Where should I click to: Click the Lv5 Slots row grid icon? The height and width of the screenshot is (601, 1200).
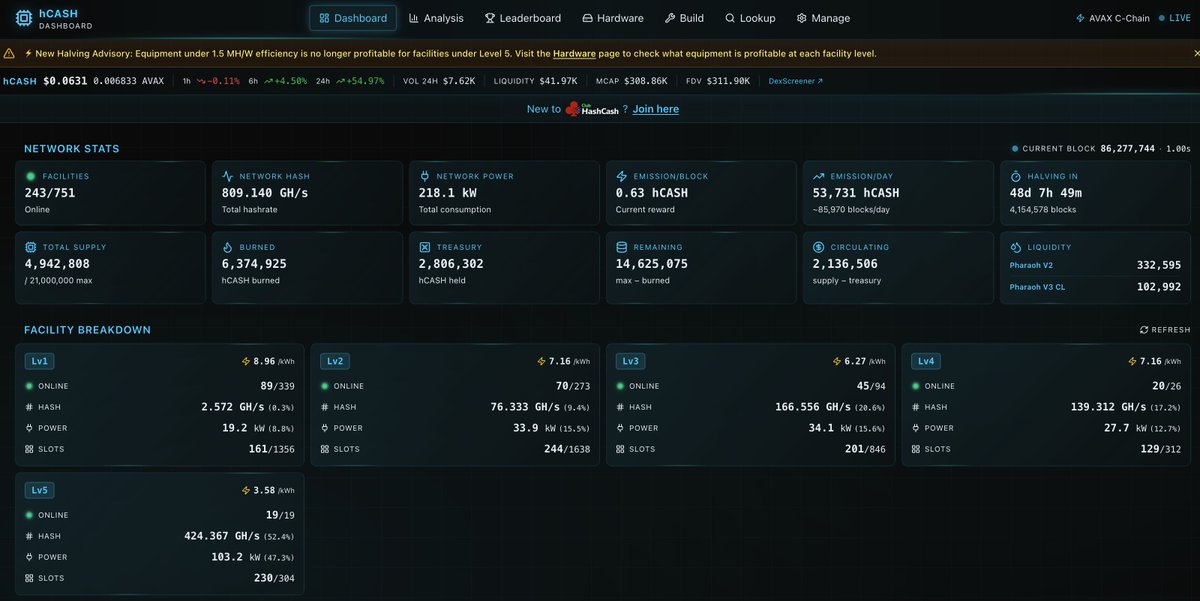click(28, 578)
